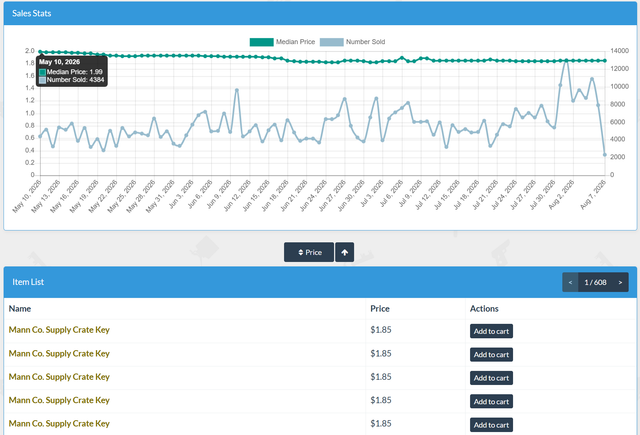Viewport: 640px width, 435px height.
Task: Add second crate key to cart
Action: [491, 355]
